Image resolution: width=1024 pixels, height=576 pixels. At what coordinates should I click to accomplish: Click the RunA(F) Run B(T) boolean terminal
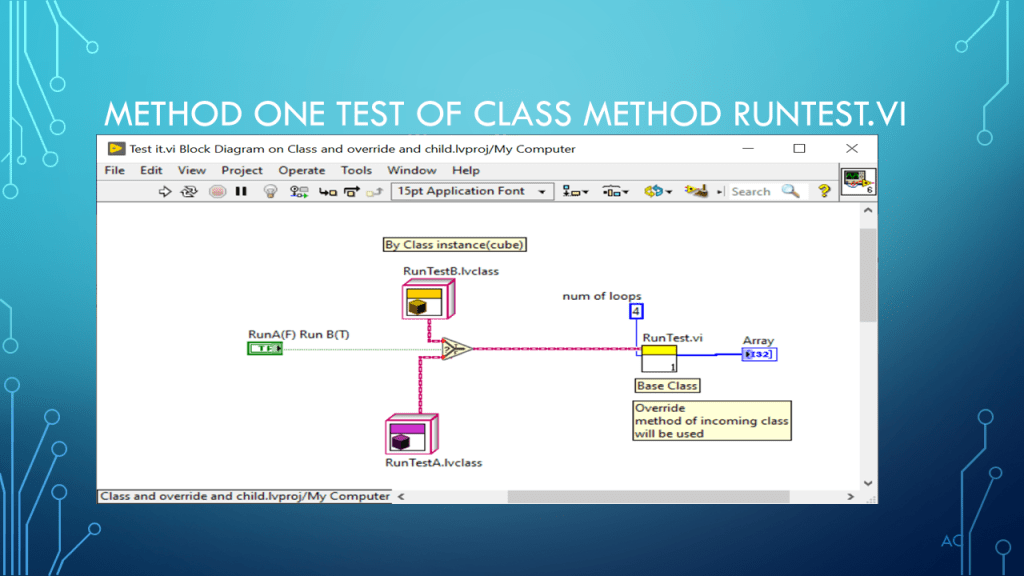(265, 348)
